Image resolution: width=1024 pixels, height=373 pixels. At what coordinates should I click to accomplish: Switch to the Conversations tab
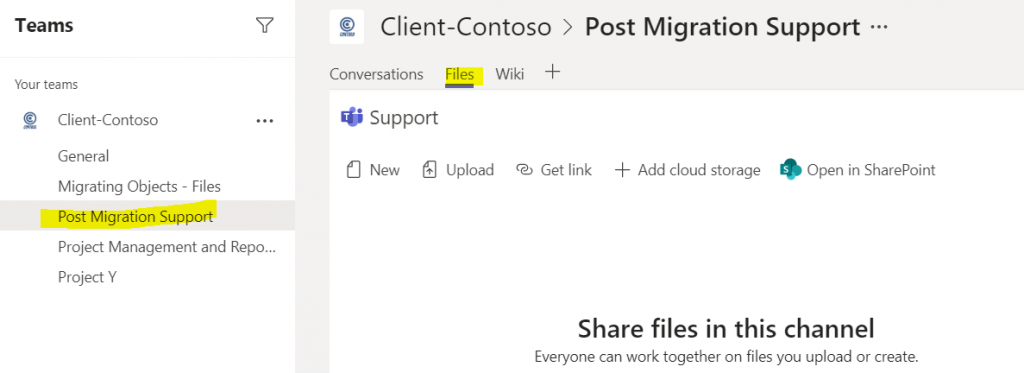(x=376, y=74)
